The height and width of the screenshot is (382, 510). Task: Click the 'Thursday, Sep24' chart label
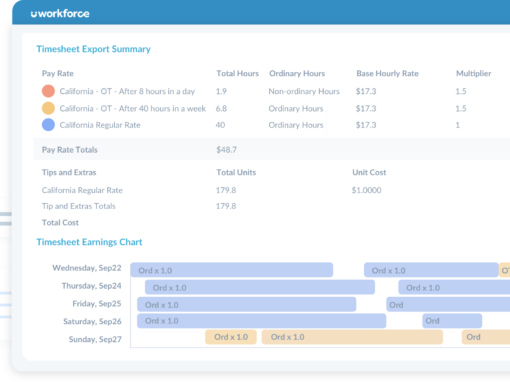point(92,286)
